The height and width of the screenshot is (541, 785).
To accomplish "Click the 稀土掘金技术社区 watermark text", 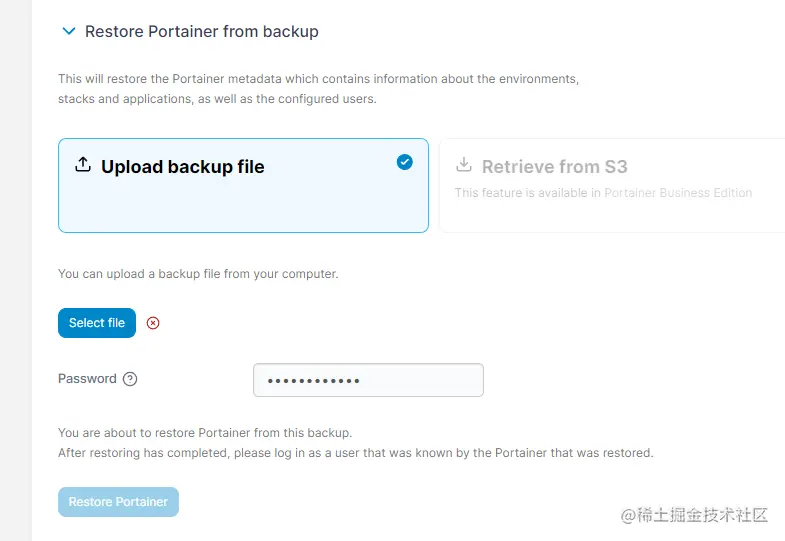I will (703, 515).
